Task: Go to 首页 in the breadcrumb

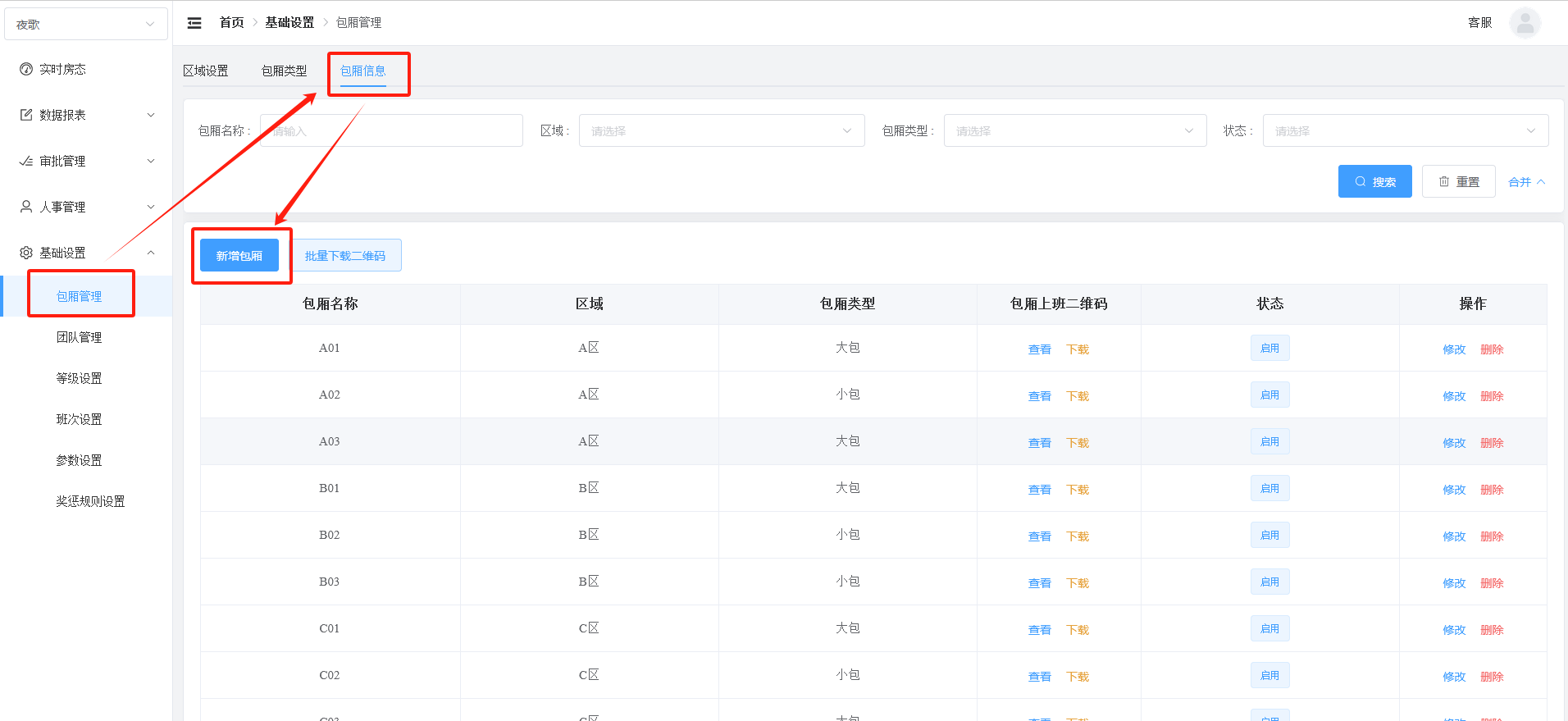Action: tap(232, 23)
